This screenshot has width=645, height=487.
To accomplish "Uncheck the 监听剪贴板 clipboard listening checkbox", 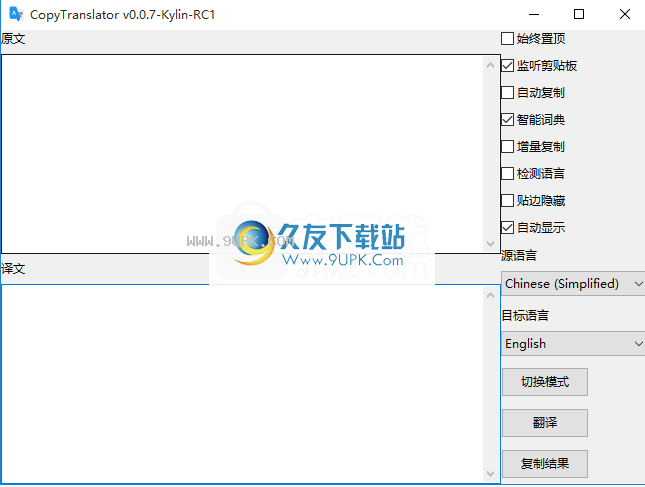I will click(x=508, y=66).
